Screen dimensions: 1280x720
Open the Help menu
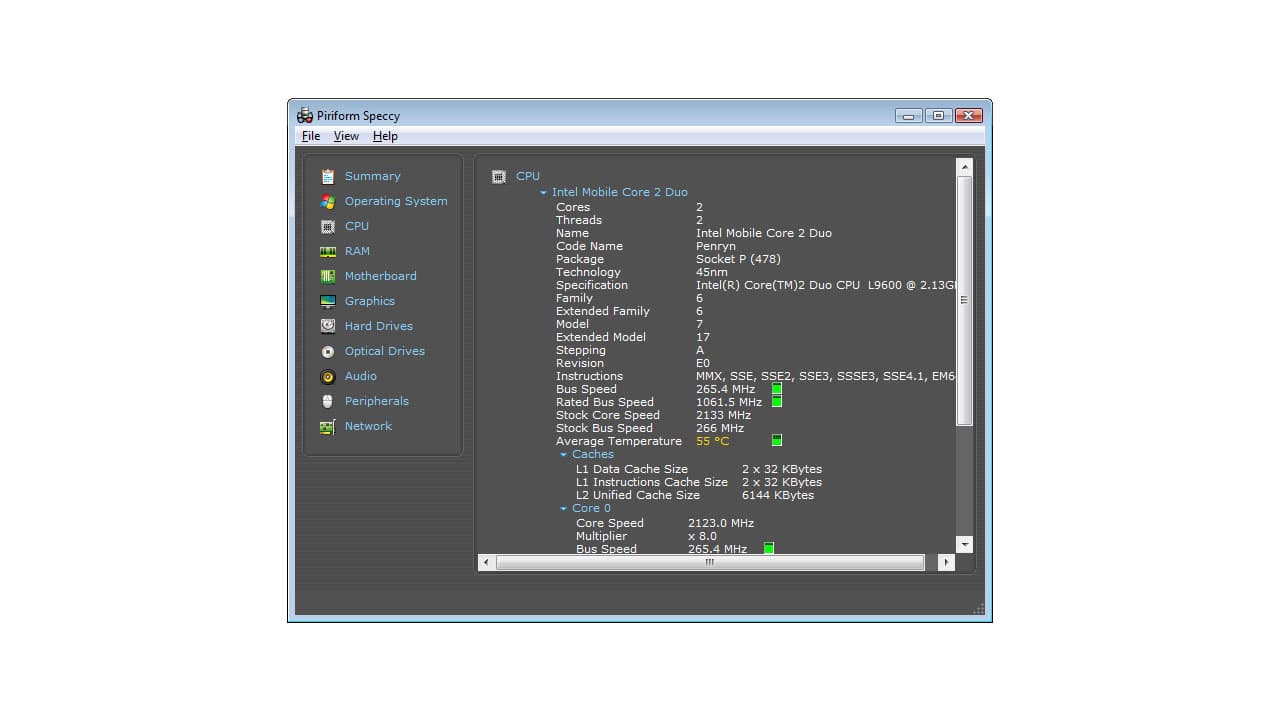pyautogui.click(x=385, y=136)
